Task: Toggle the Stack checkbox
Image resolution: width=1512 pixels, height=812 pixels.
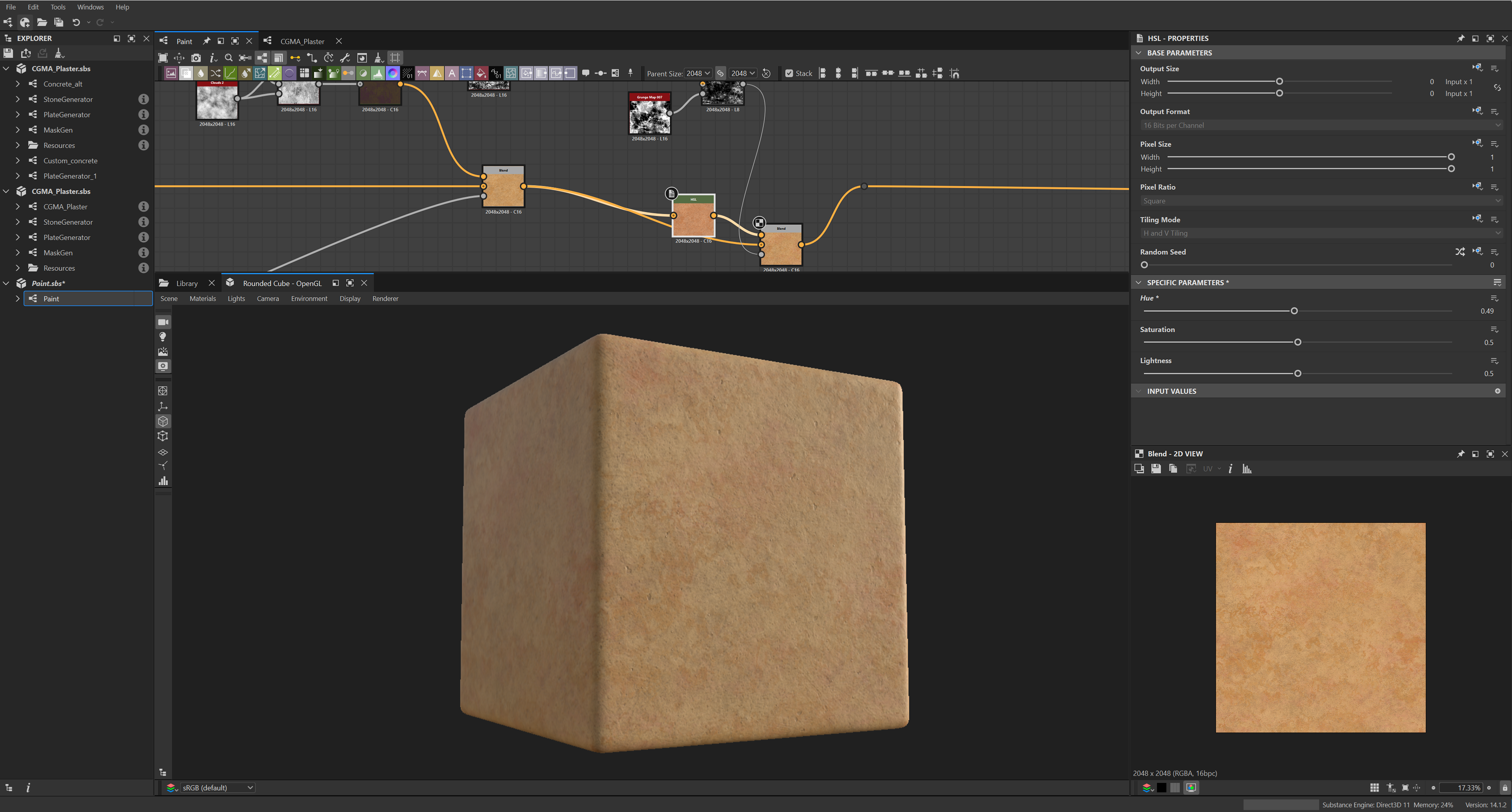Action: pos(789,73)
